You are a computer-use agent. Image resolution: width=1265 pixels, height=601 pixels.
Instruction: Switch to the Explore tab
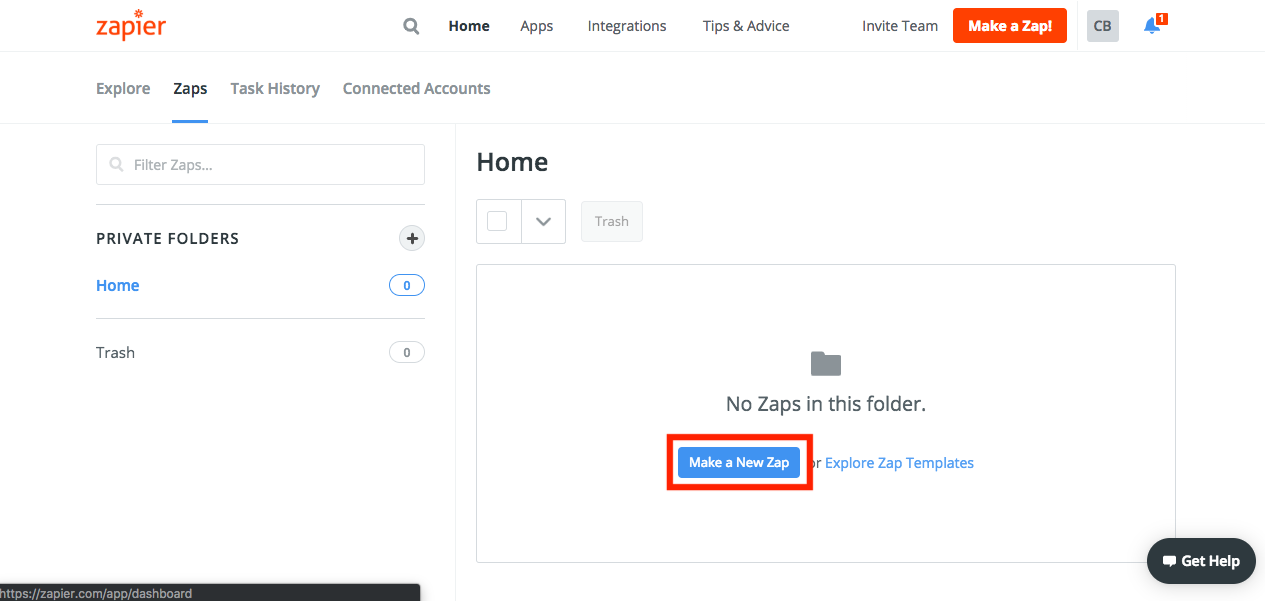click(123, 88)
